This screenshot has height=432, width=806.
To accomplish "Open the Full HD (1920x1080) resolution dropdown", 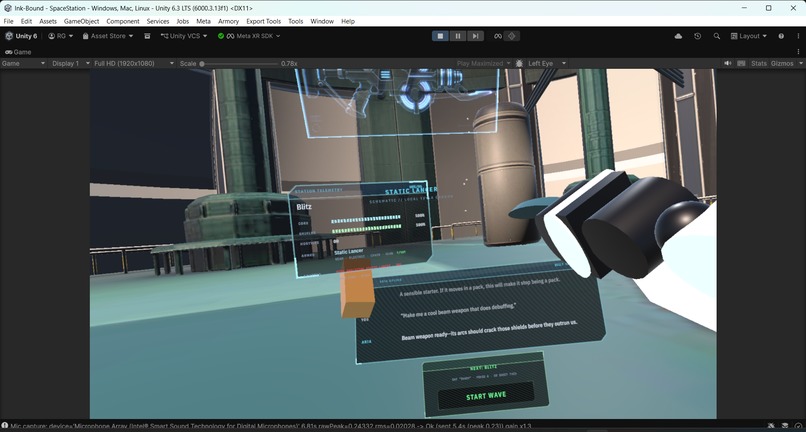I will (134, 63).
